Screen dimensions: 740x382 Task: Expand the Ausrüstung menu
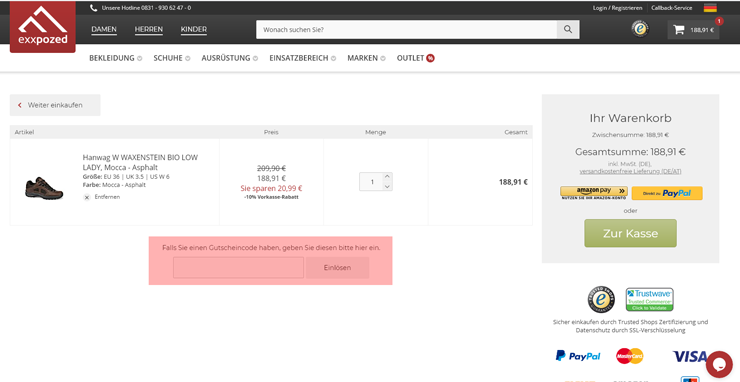(229, 58)
